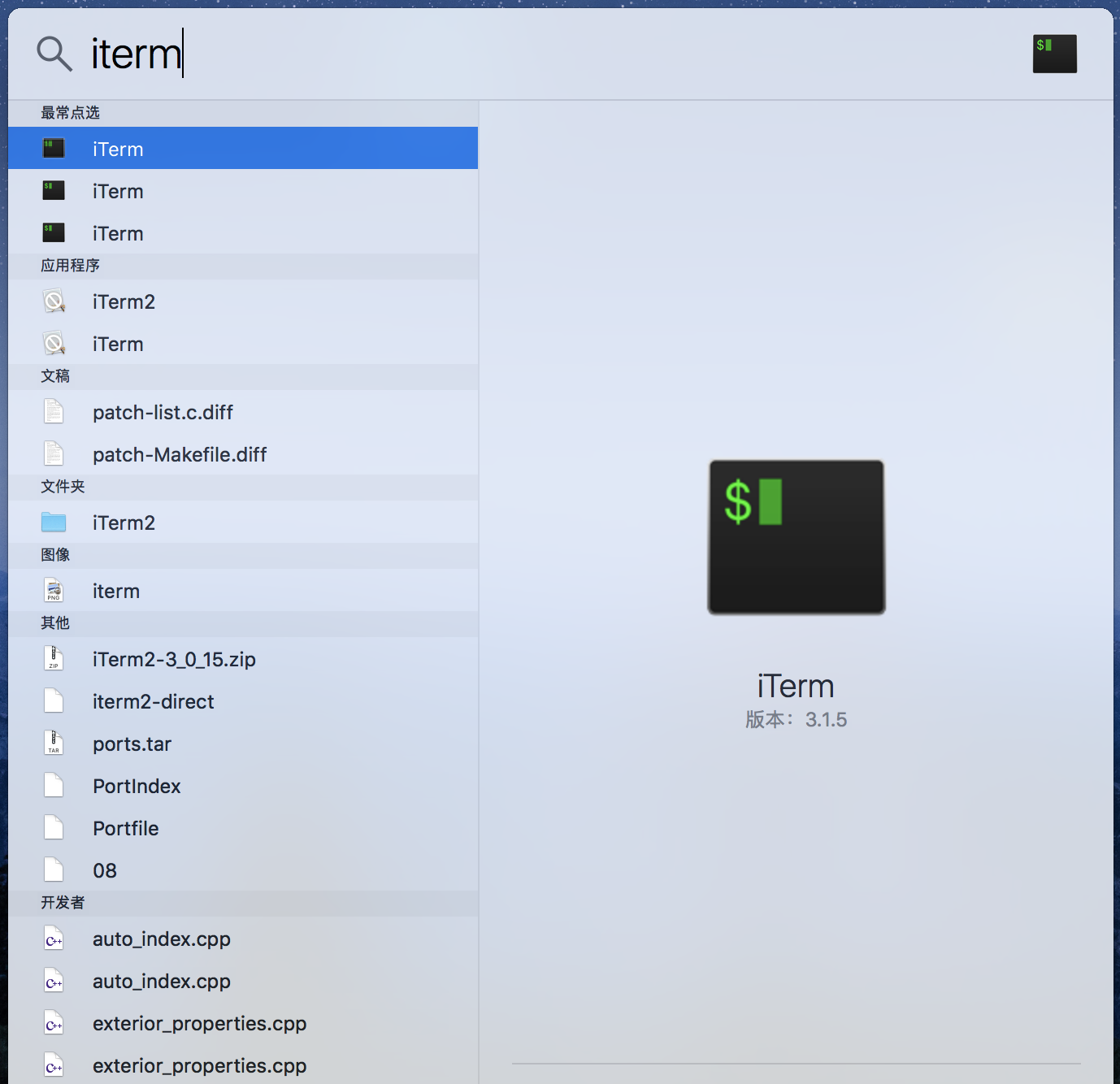Viewport: 1120px width, 1084px height.
Task: Click the large iTerm preview icon
Action: [x=797, y=537]
